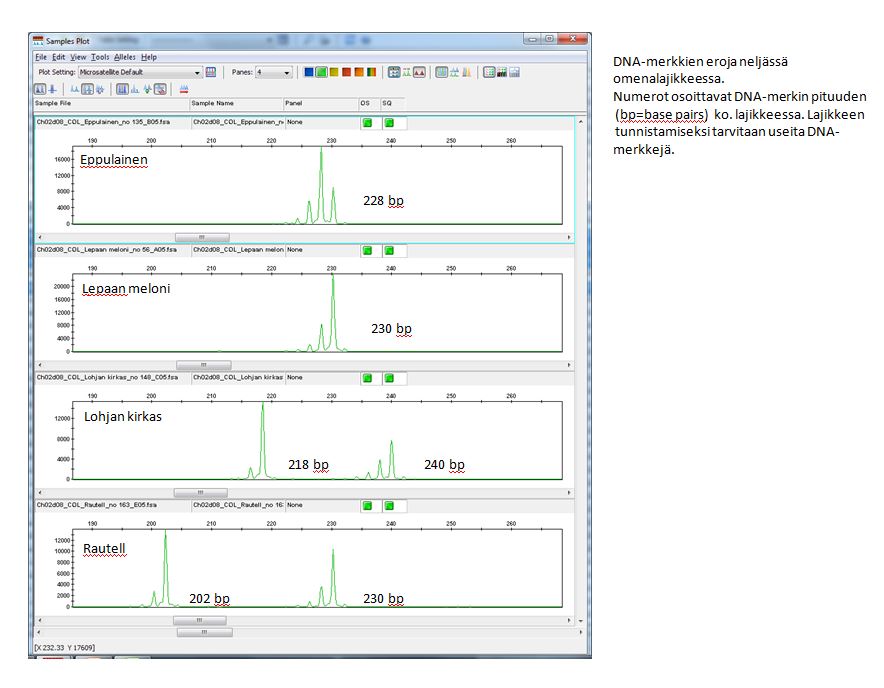Click the Sample Name column header
The width and height of the screenshot is (884, 688).
coord(212,103)
